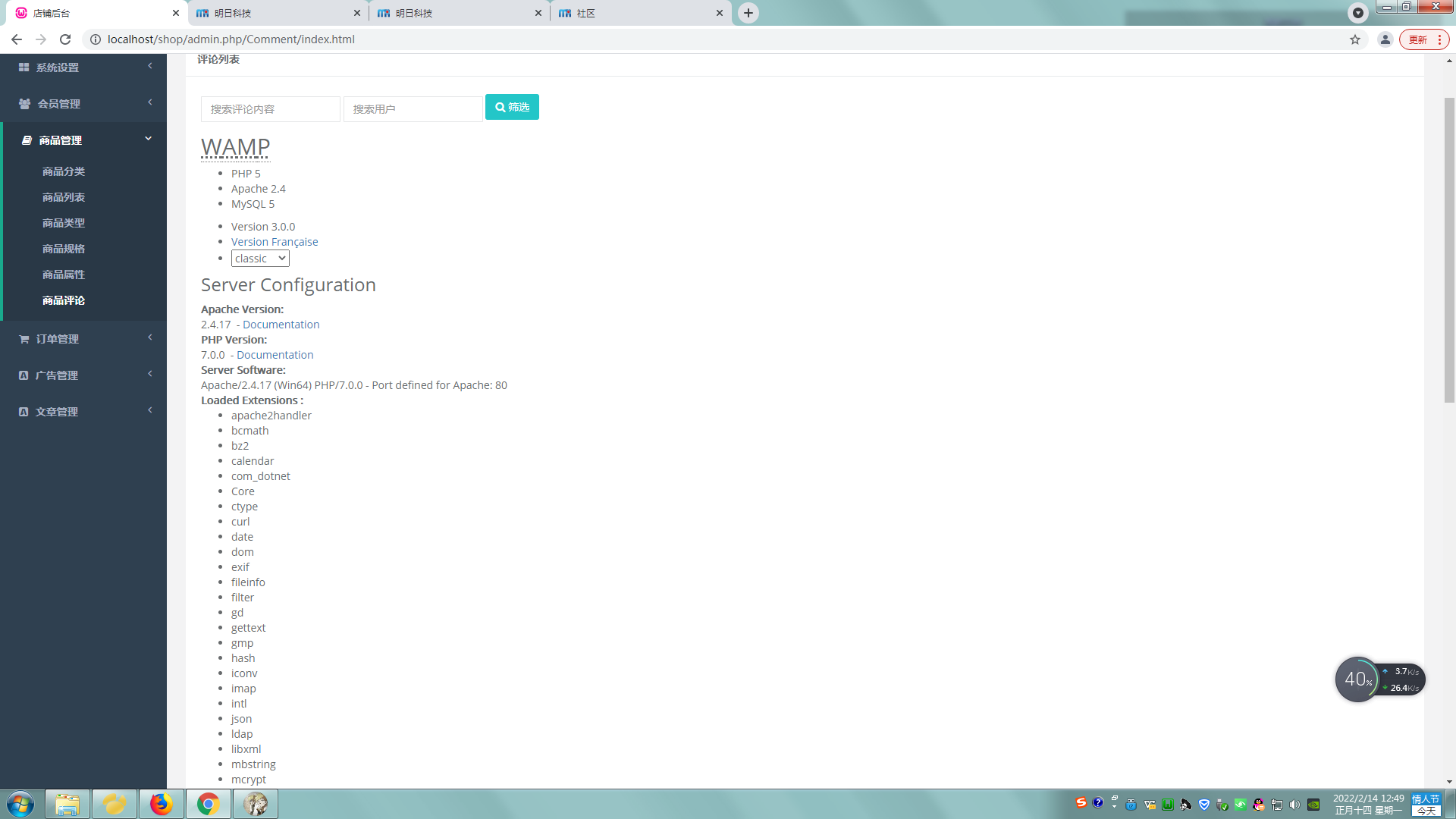Open the browser 更新 menu button
Screen dimensions: 1456x819
(1424, 39)
